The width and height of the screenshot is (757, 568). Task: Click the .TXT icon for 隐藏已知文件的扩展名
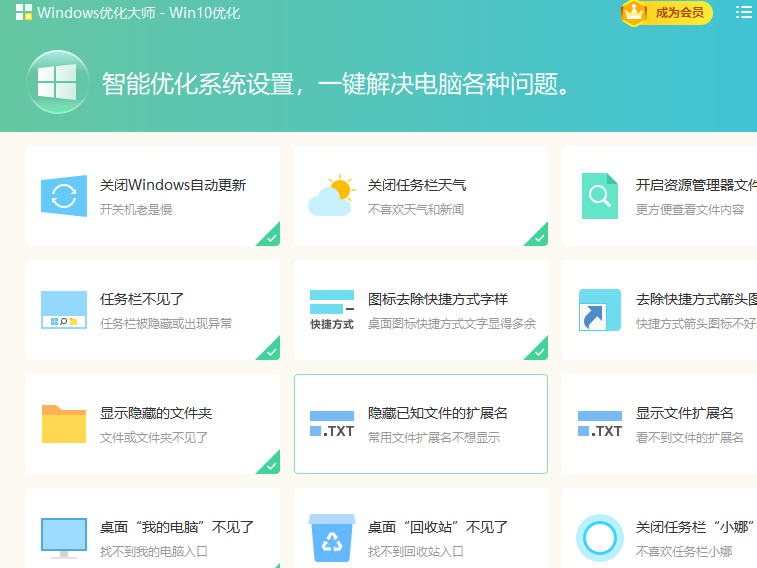332,424
